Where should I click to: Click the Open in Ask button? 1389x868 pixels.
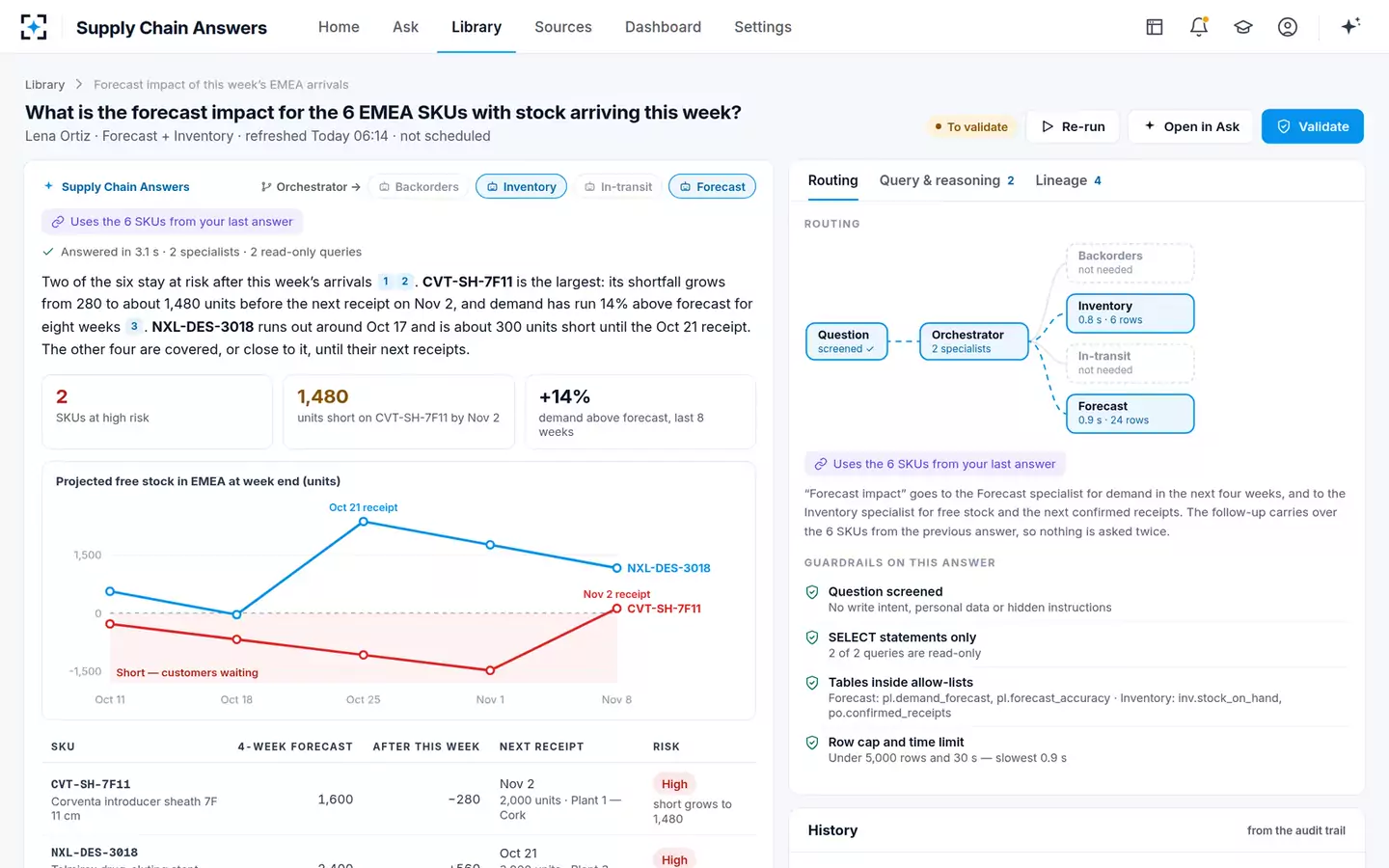click(1191, 126)
